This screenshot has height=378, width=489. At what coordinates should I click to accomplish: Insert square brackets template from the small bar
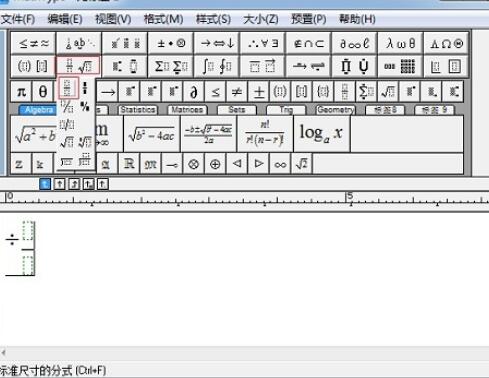click(301, 91)
